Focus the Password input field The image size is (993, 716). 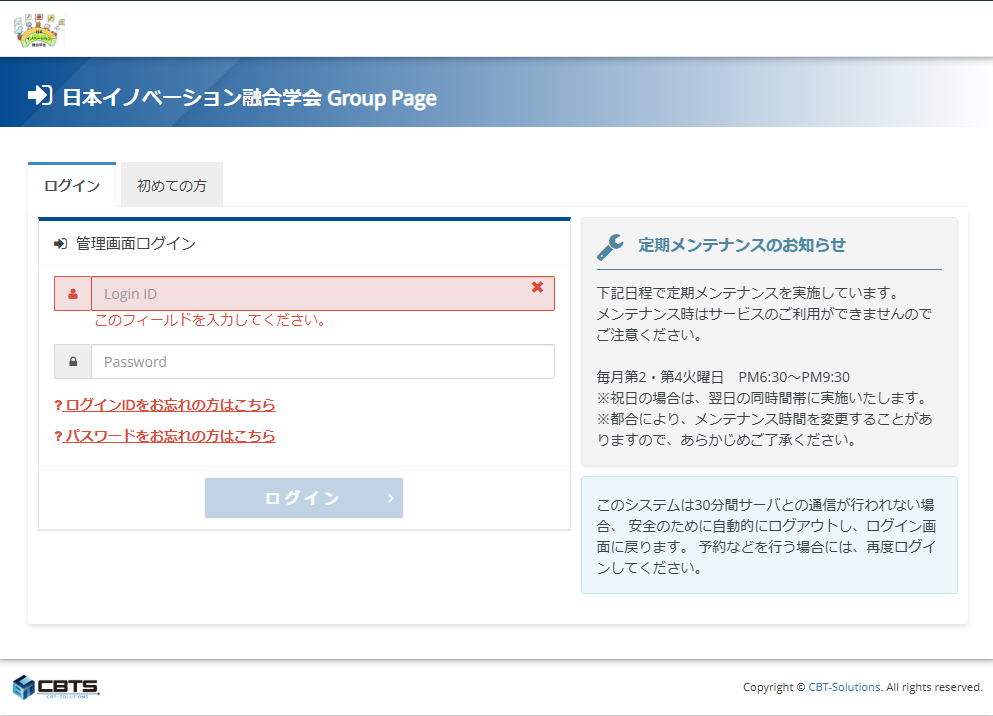pyautogui.click(x=322, y=362)
